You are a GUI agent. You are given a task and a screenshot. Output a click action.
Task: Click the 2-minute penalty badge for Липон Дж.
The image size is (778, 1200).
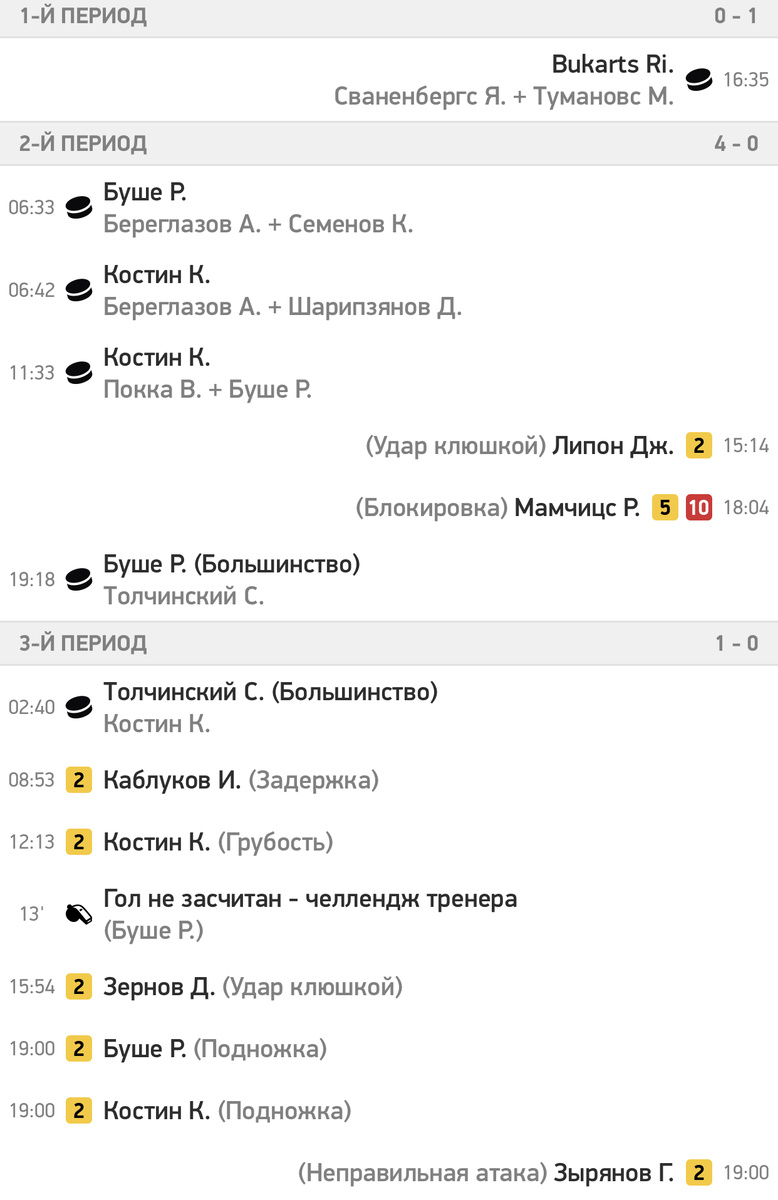coord(699,446)
